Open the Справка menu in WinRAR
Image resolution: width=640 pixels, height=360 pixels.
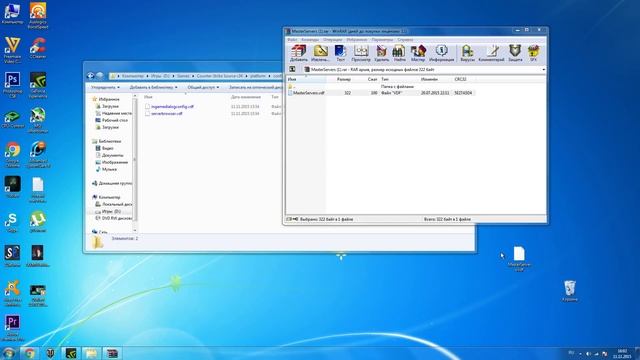tap(405, 40)
